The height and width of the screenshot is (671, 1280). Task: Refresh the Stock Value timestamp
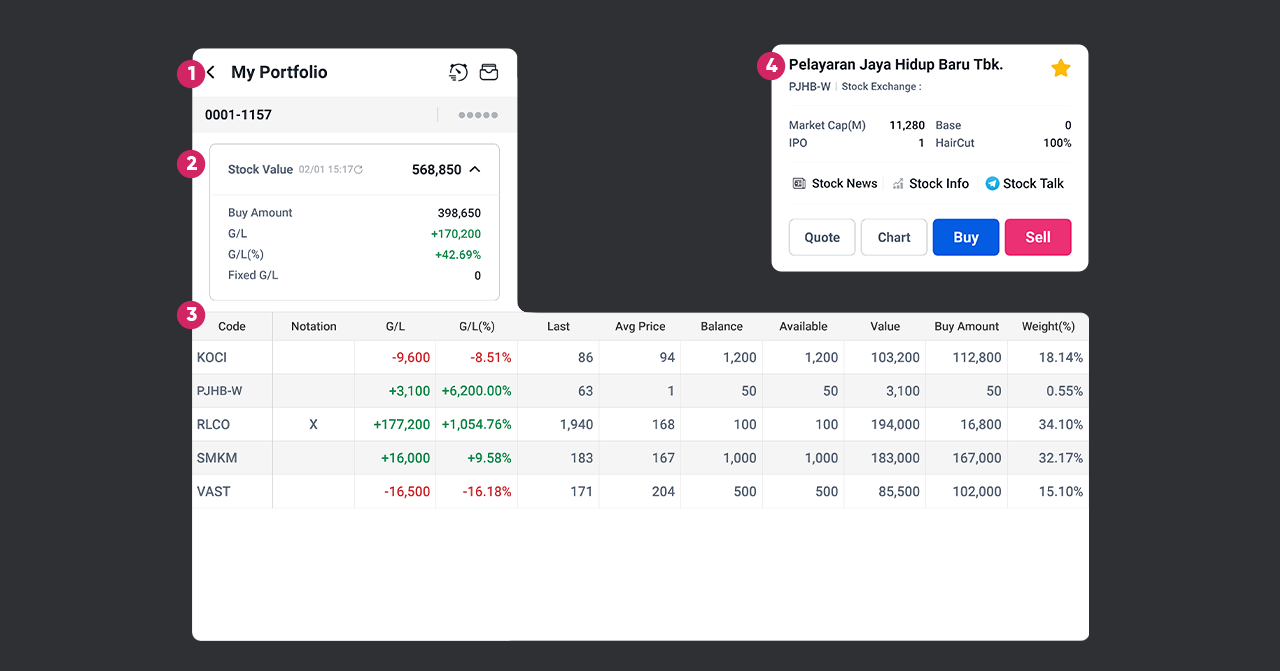358,170
